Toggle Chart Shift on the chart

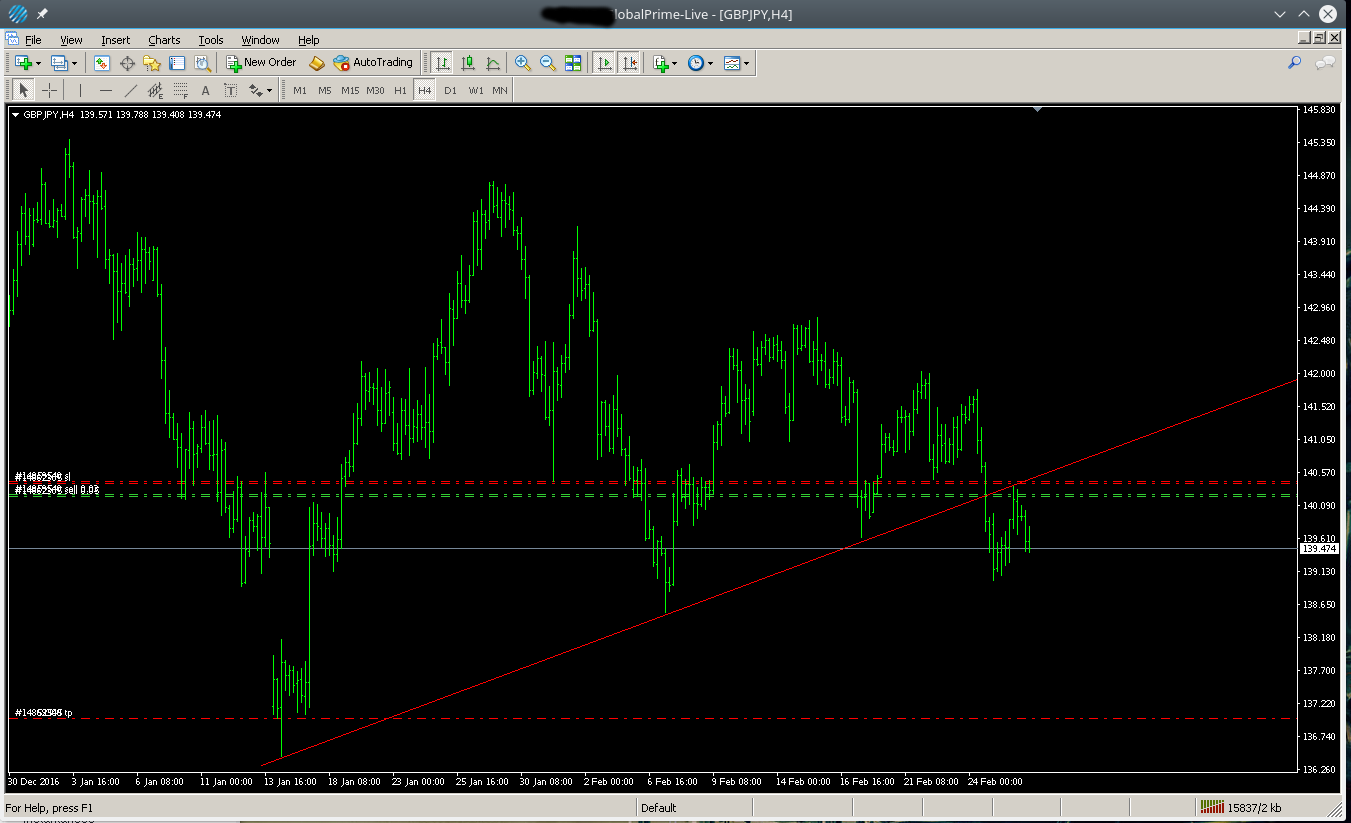[x=629, y=62]
